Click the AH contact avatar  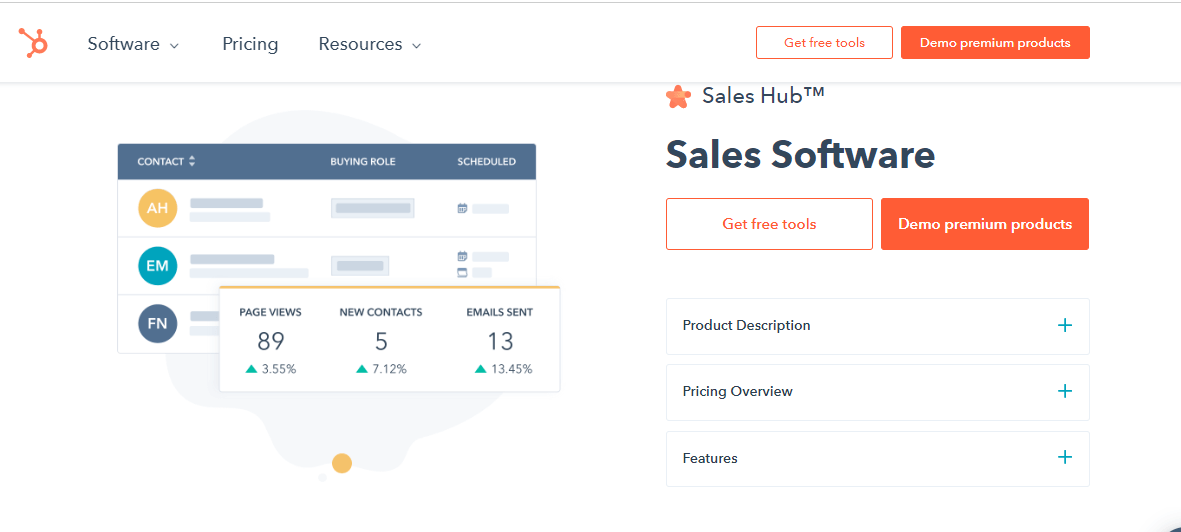coord(157,208)
